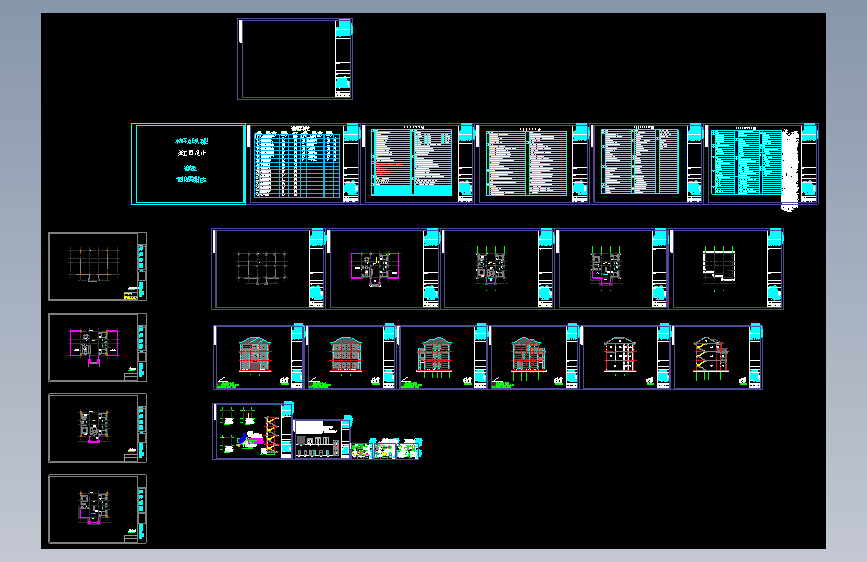
Task: Select last of three tiny detail sheets
Action: click(410, 449)
